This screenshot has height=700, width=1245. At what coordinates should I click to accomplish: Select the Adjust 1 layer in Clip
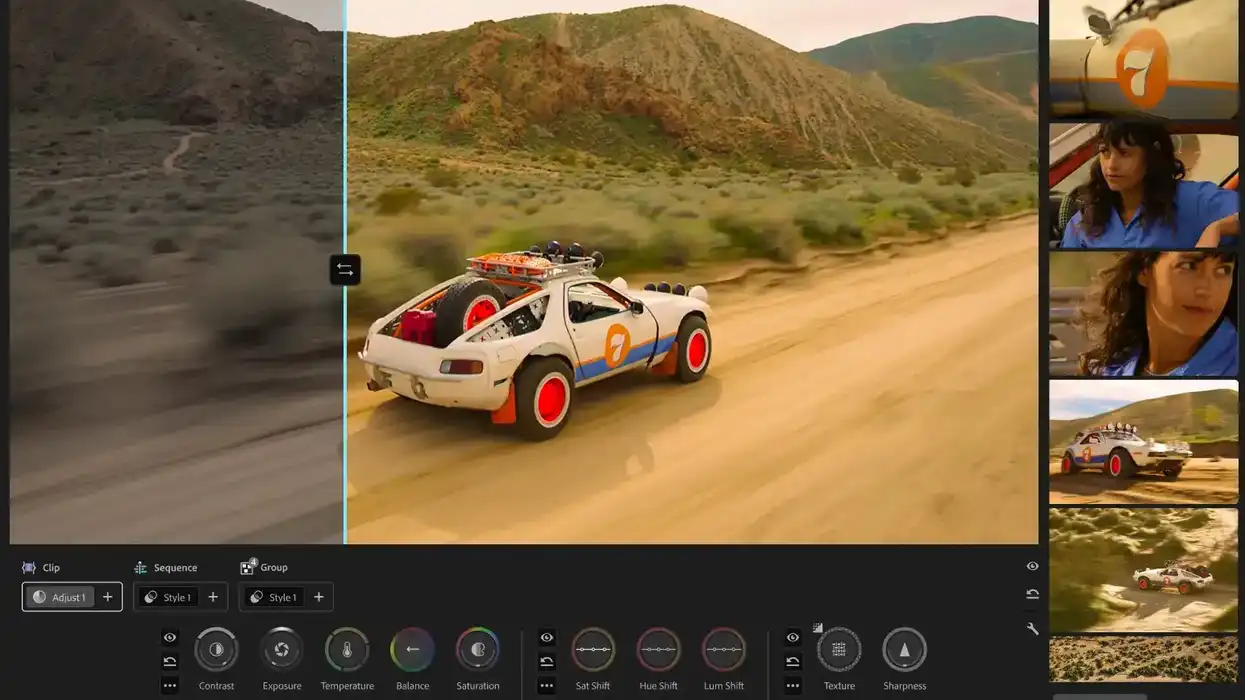[x=59, y=597]
